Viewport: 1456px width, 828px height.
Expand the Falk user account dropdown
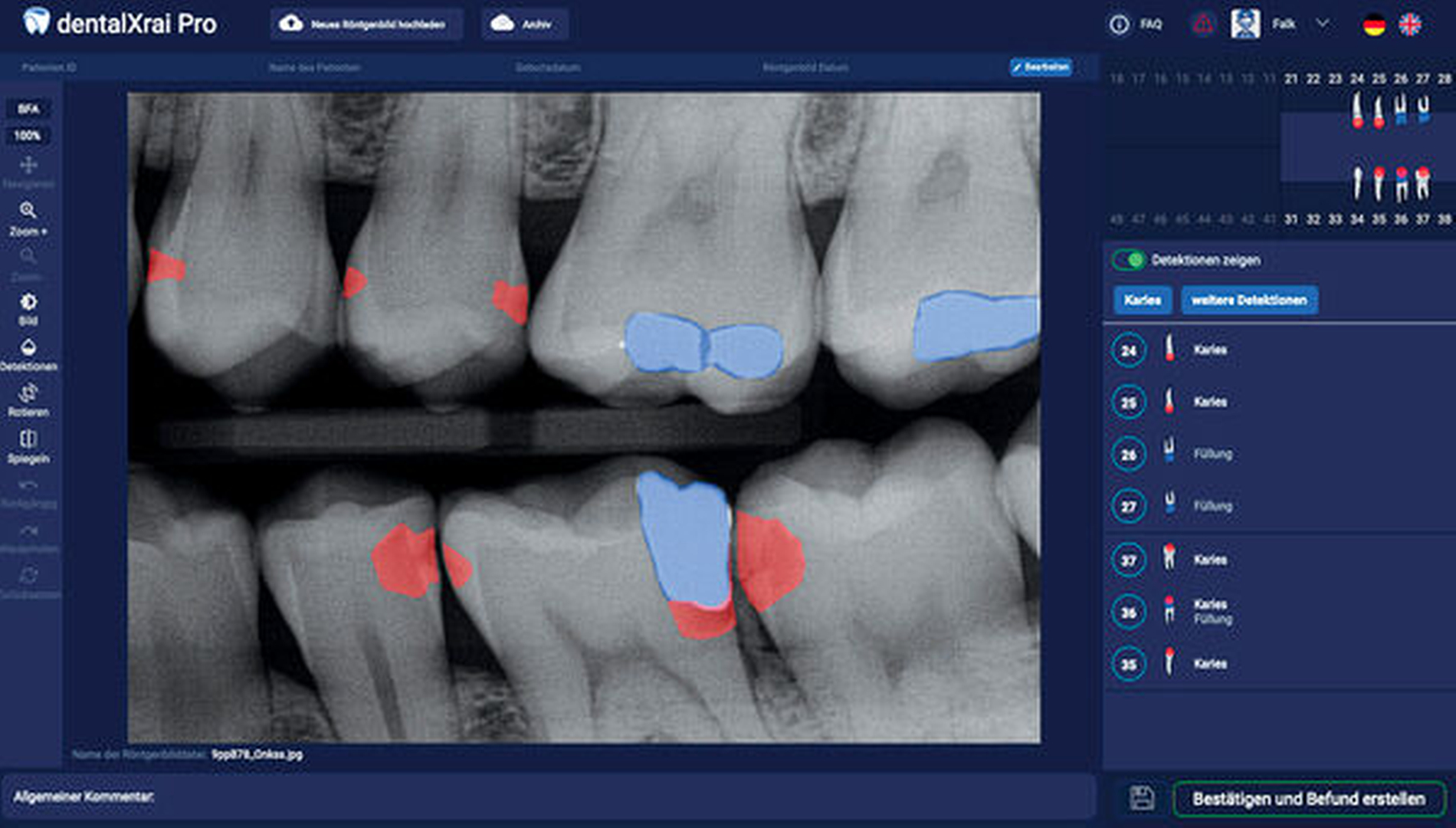[x=1322, y=24]
